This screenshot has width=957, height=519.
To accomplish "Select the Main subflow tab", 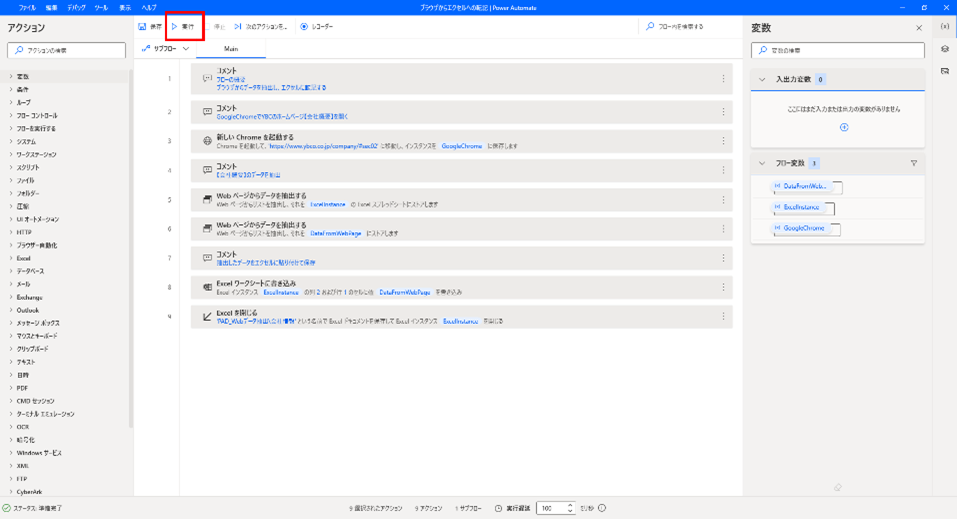I will (231, 49).
